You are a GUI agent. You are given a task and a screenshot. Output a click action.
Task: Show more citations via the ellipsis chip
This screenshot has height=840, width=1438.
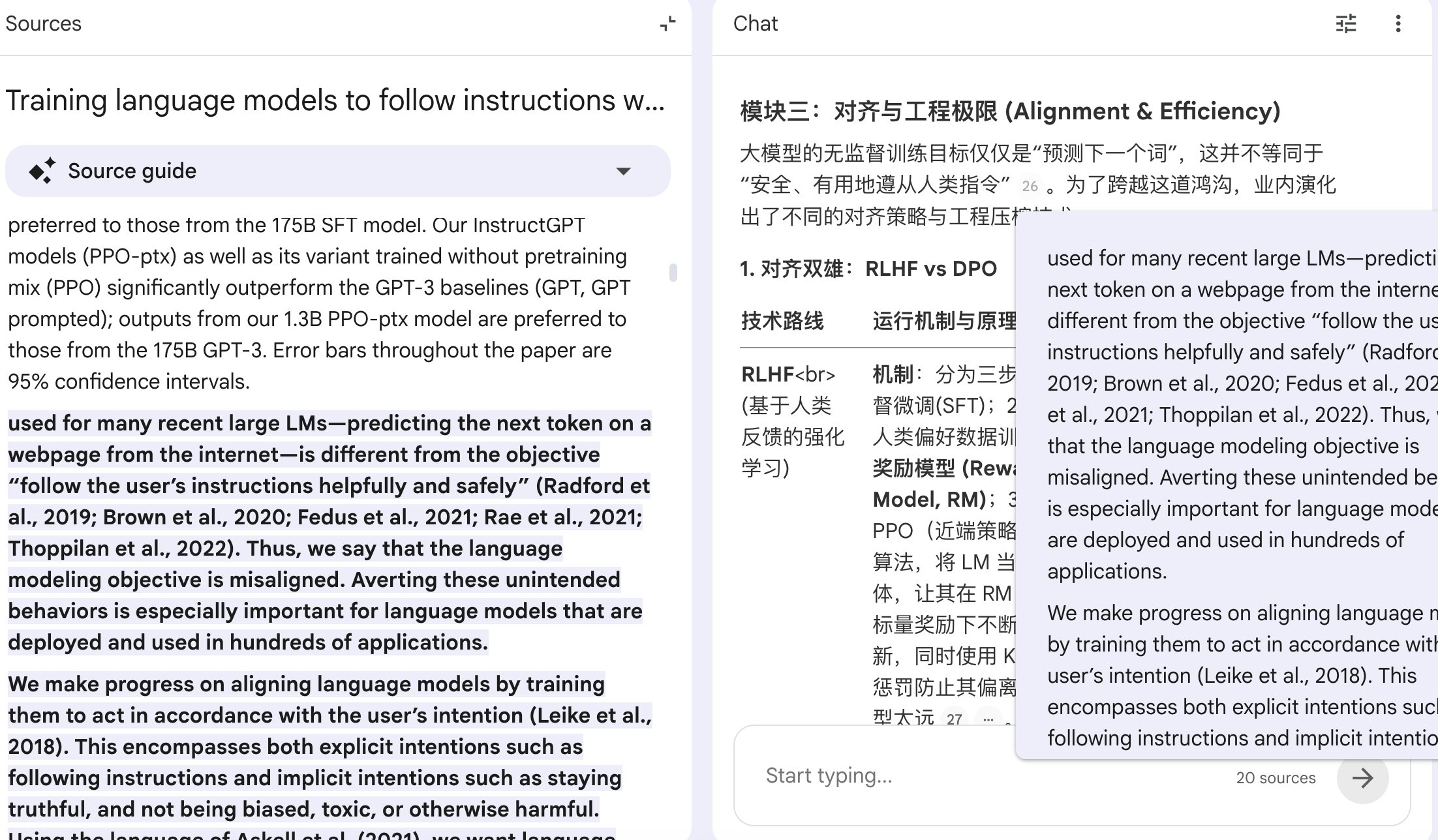point(988,719)
